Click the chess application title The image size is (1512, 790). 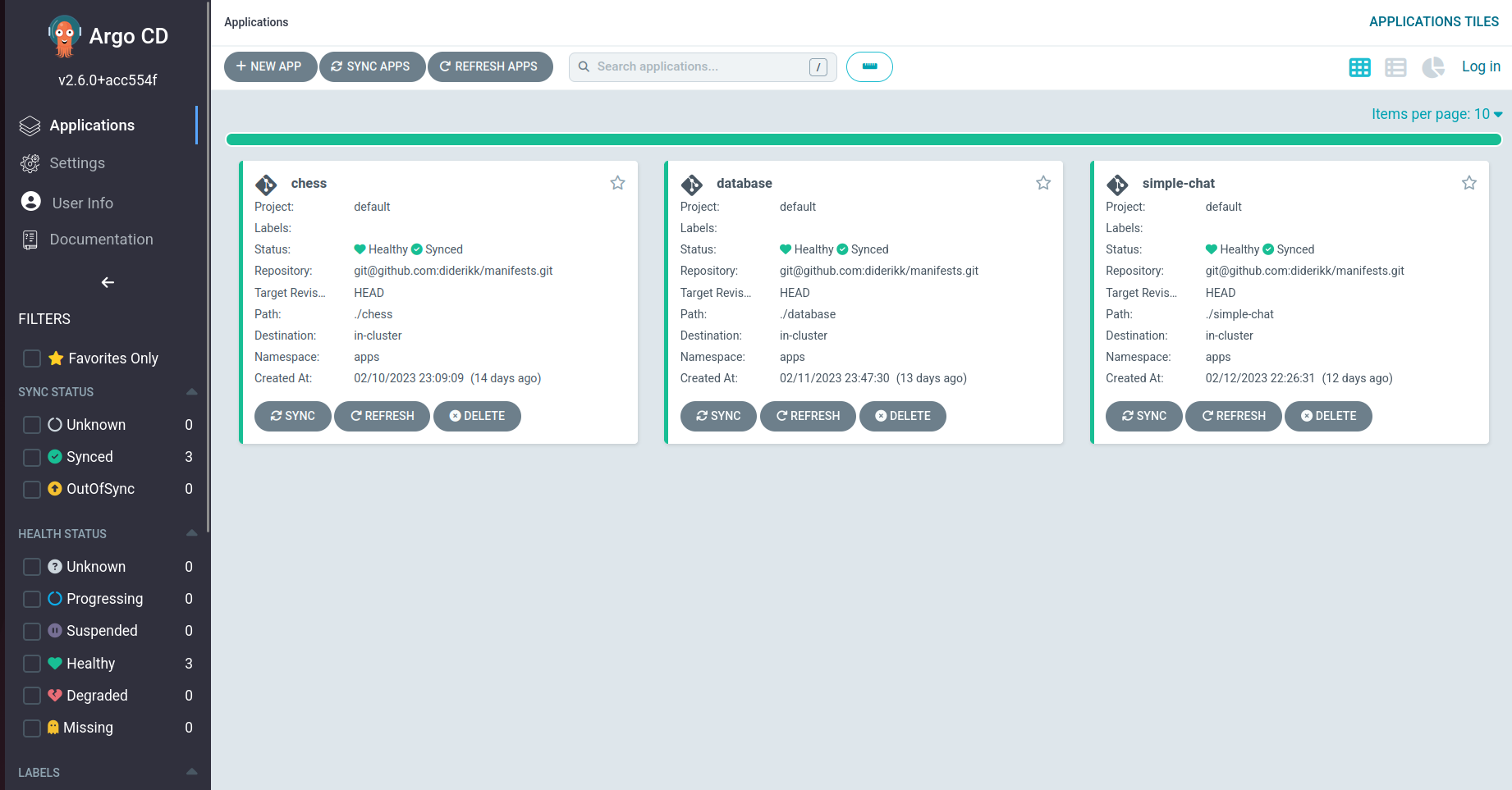(x=309, y=184)
